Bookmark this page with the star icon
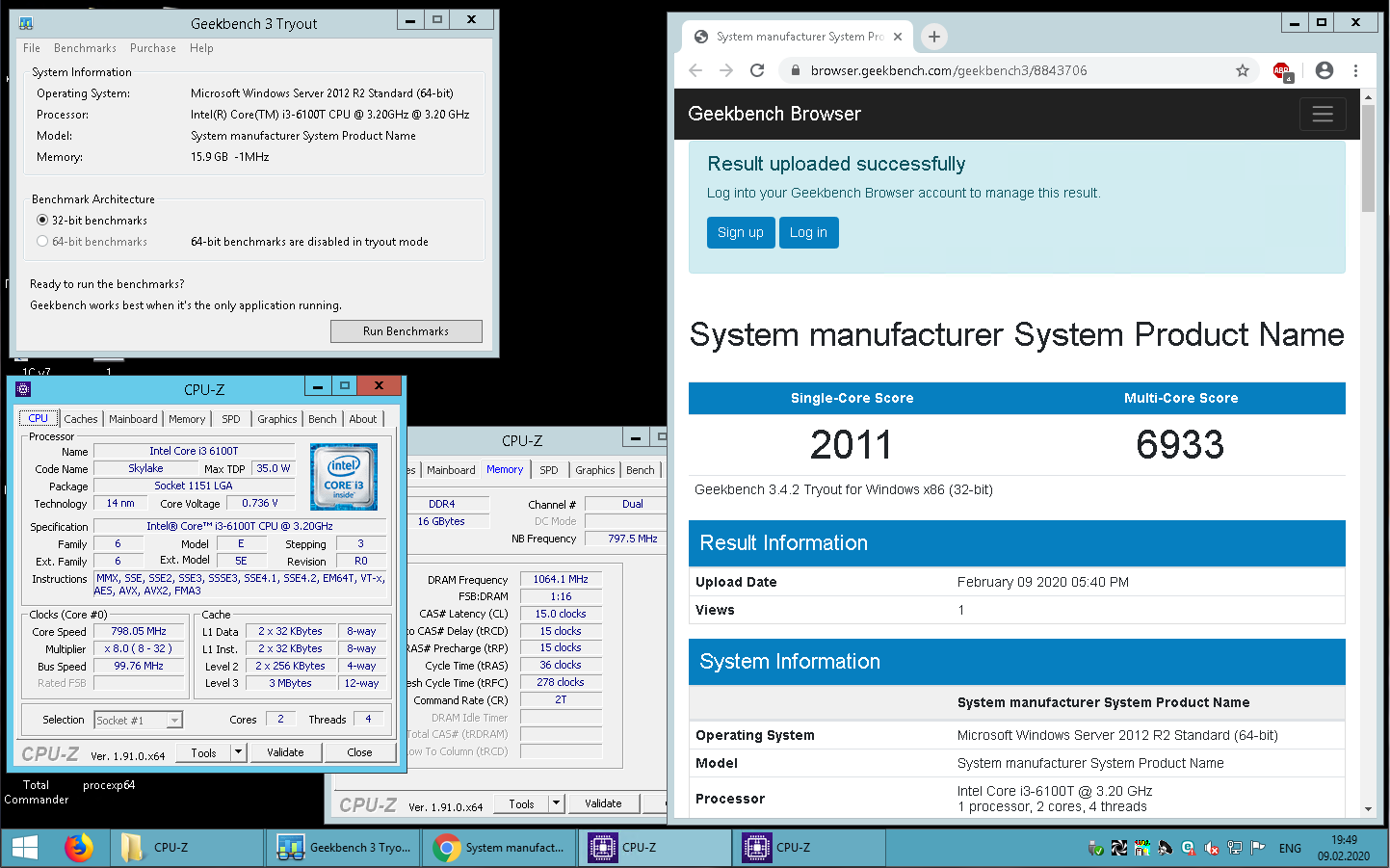This screenshot has width=1390, height=868. click(1243, 70)
